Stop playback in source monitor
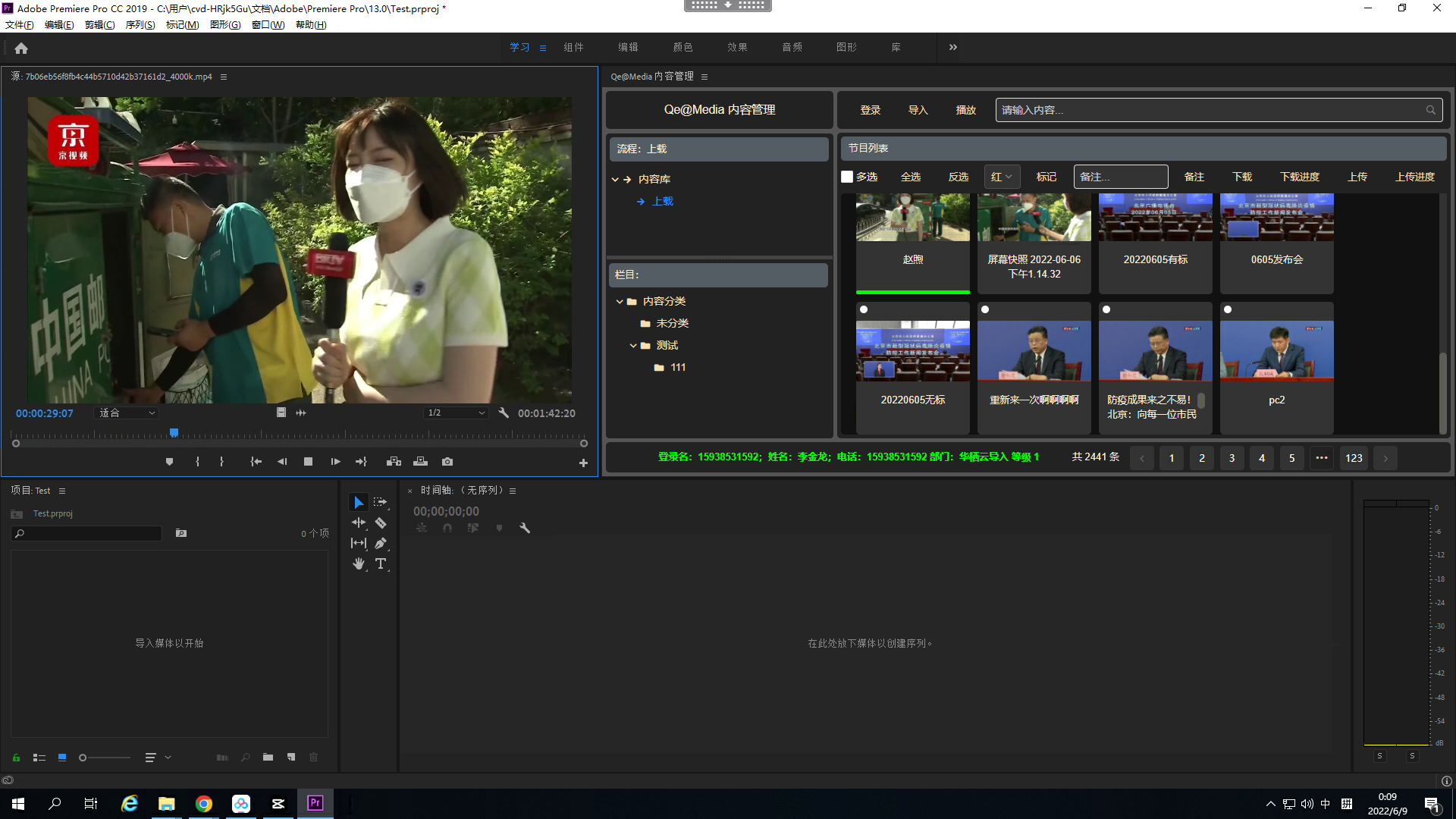 308,461
